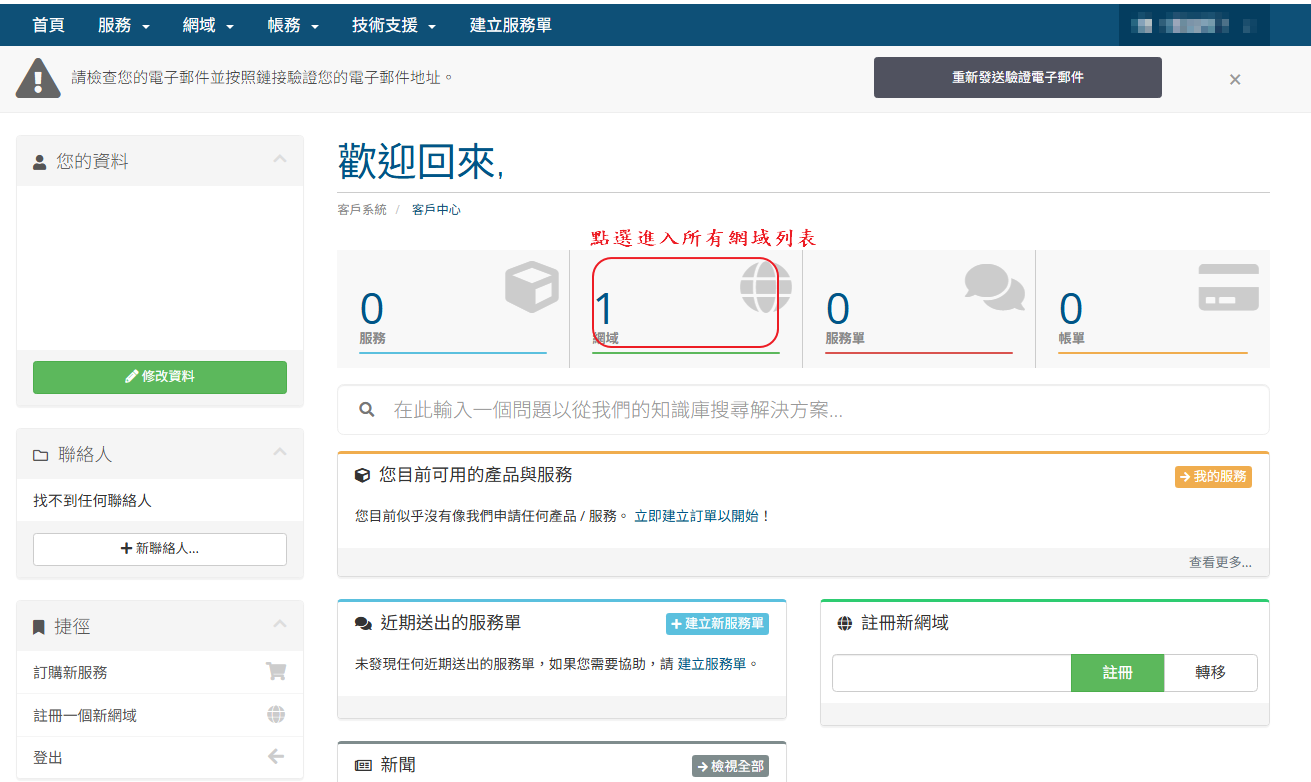This screenshot has height=782, width=1311.
Task: Open 建立服務單 from top menu
Action: [510, 25]
